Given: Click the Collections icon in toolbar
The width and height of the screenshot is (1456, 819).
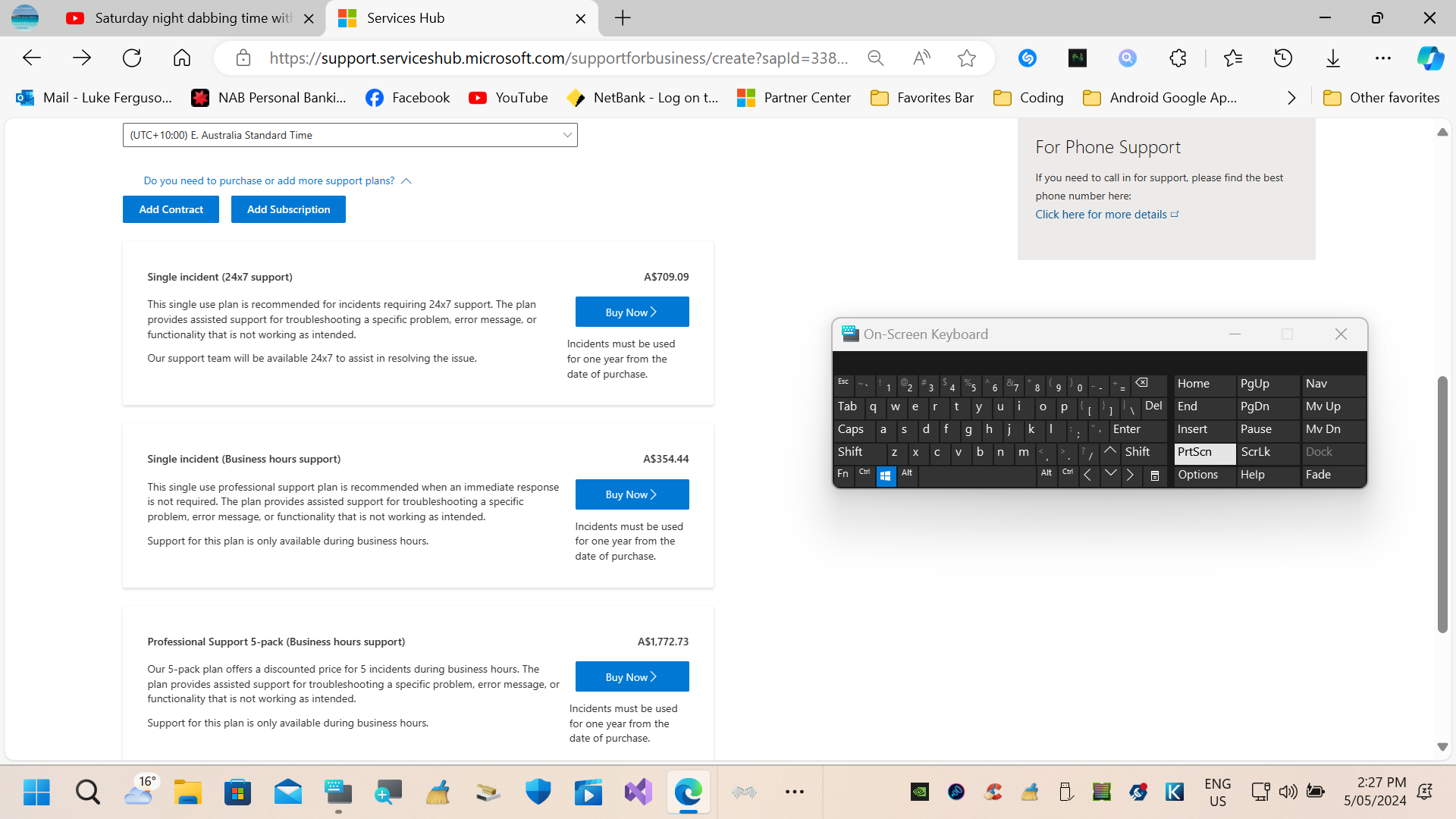Looking at the screenshot, I should click(x=1234, y=58).
